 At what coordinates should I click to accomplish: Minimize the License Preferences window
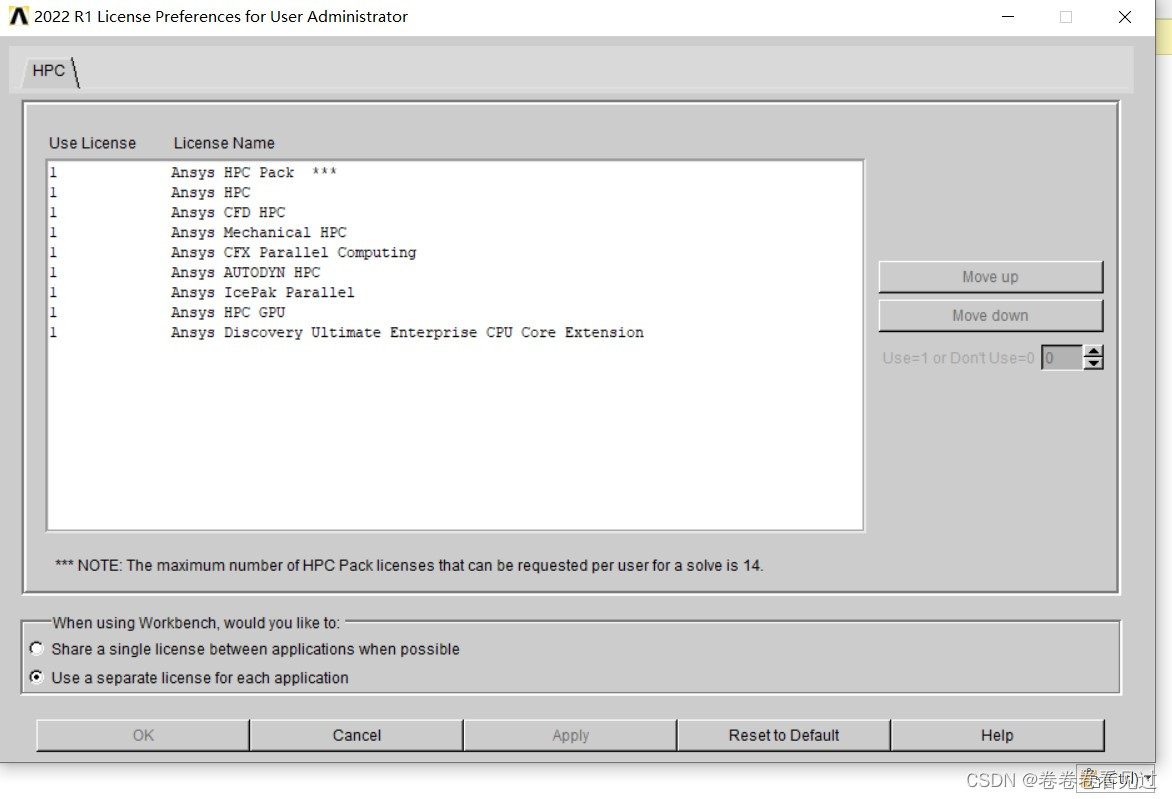(1008, 16)
